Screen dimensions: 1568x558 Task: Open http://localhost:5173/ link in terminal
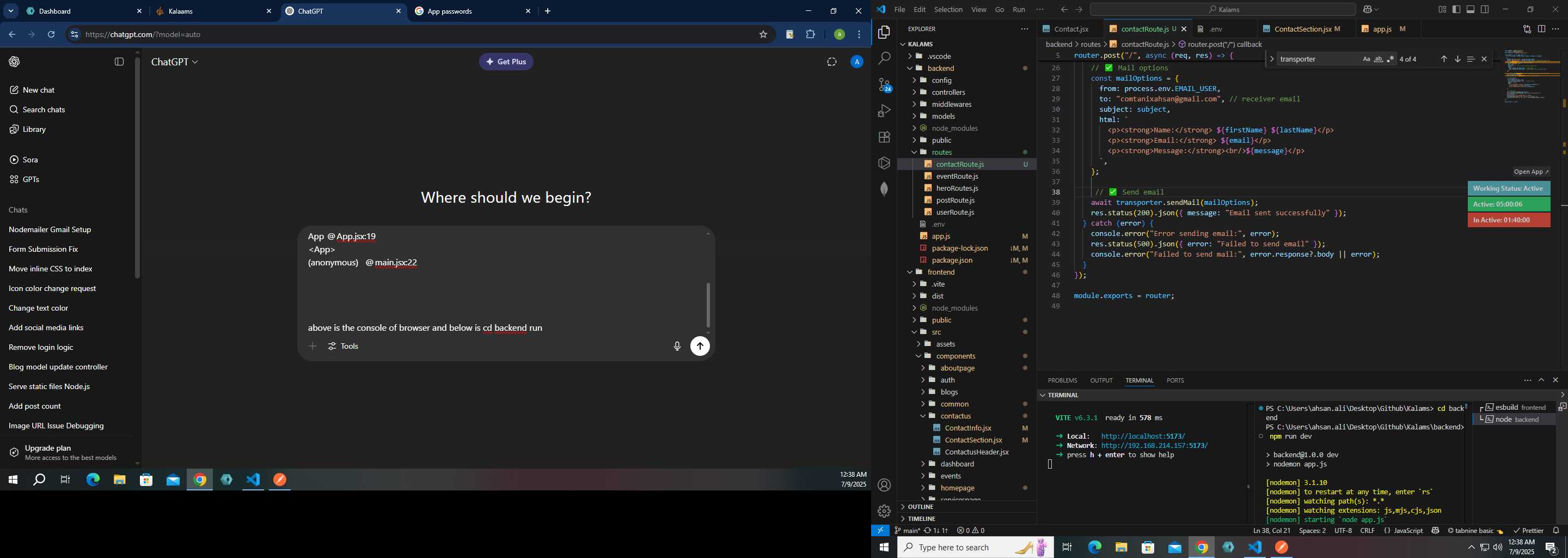point(1143,436)
